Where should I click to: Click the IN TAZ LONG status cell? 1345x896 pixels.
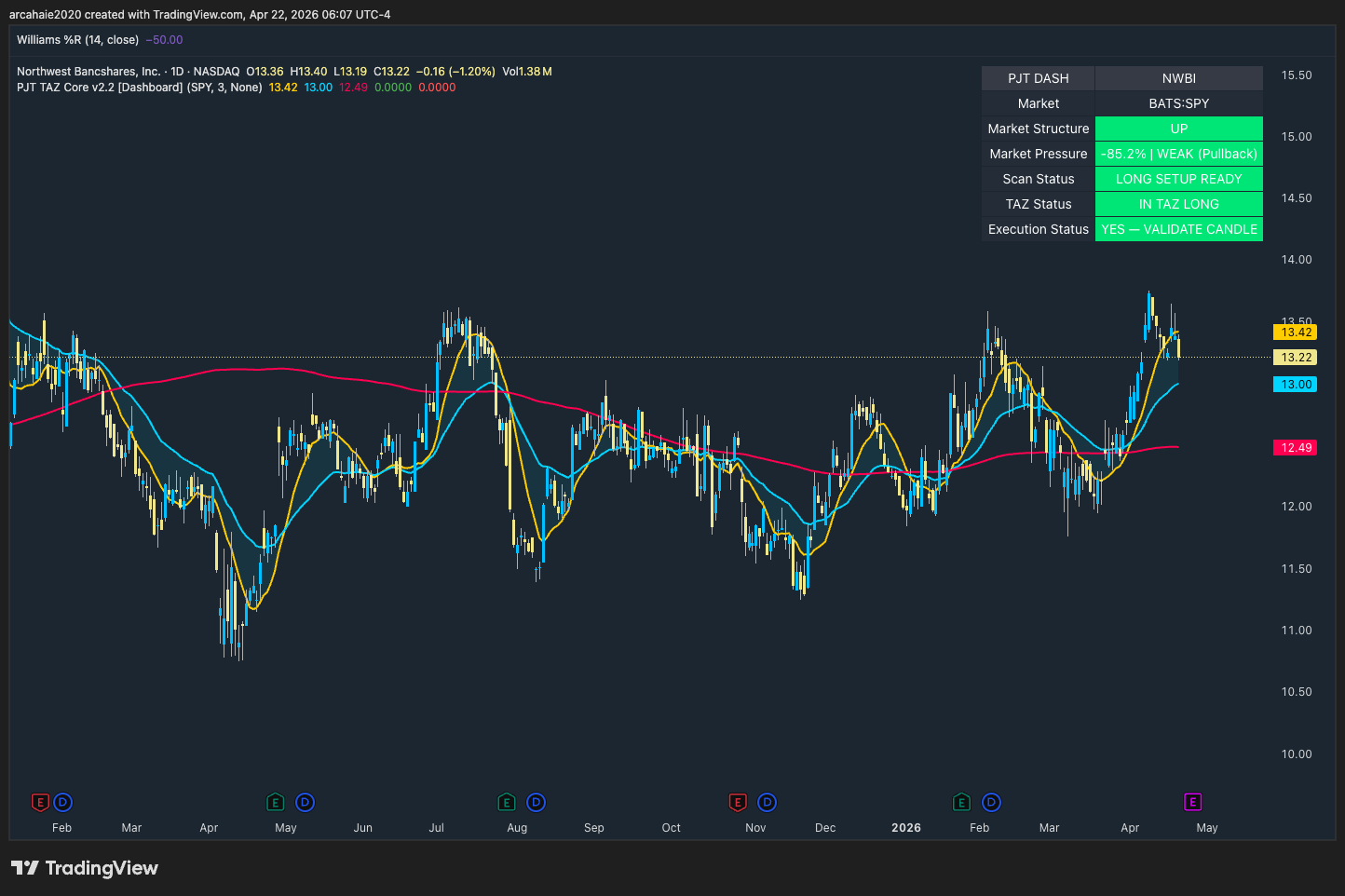[x=1178, y=204]
